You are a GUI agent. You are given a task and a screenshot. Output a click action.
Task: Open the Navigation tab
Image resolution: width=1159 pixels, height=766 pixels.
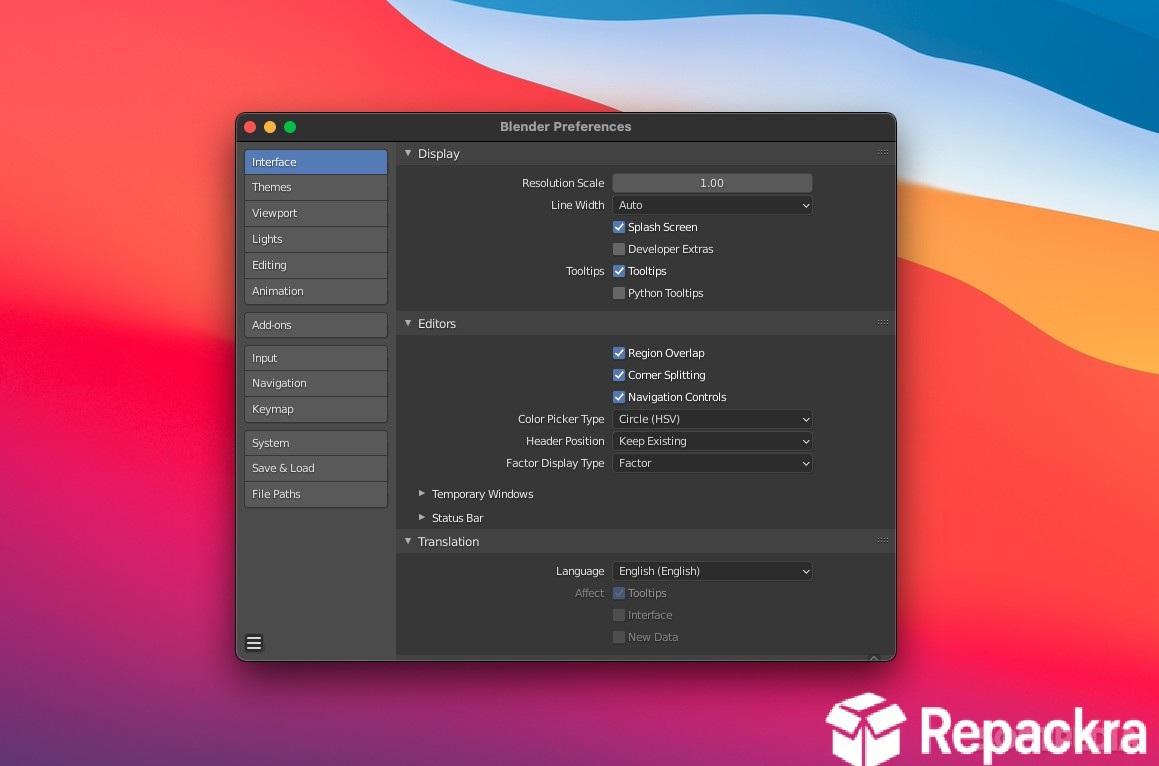pos(316,383)
